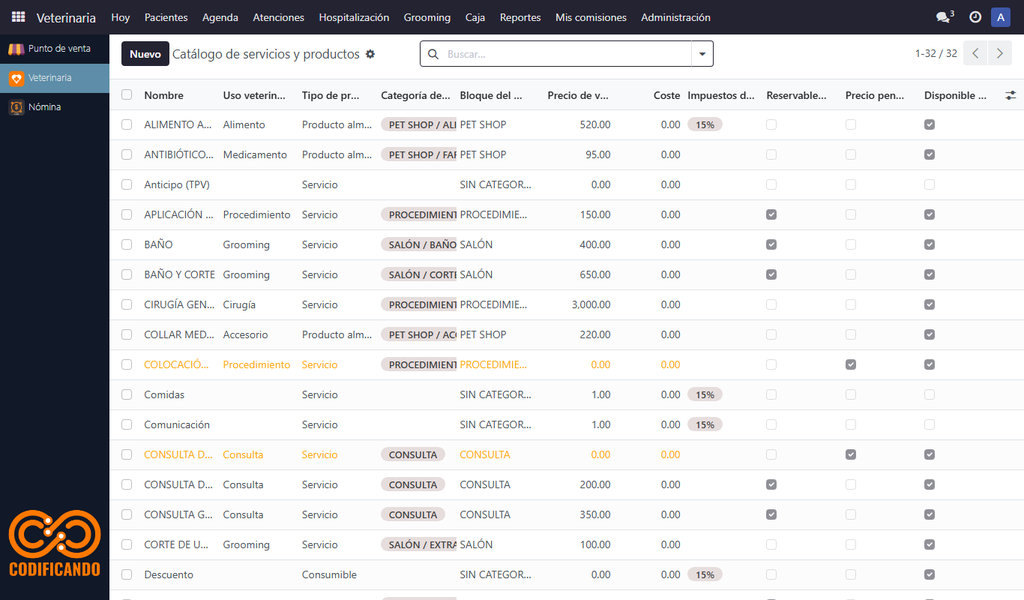Select the Anticipo (TPV) row checkbox
The width and height of the screenshot is (1024, 600).
click(x=127, y=185)
